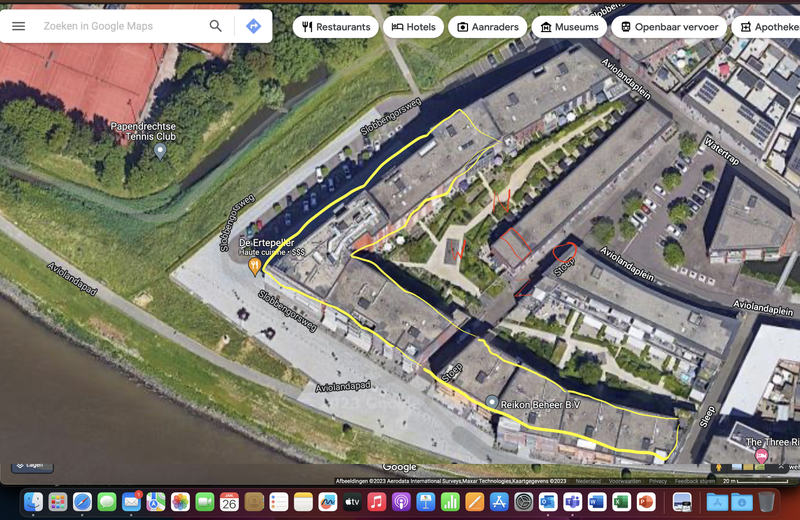Click the De Ertepeller restaurant pin
This screenshot has width=800, height=520.
255,265
